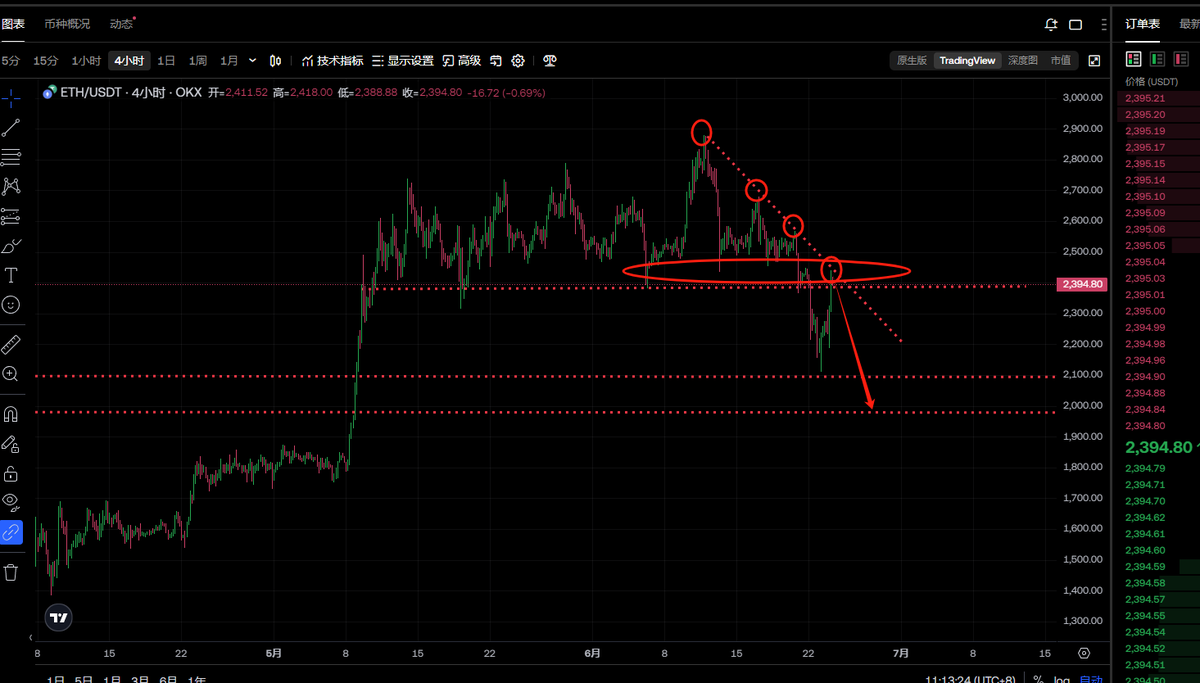Switch chart to 原生版 mode
1200x683 pixels.
click(x=912, y=61)
